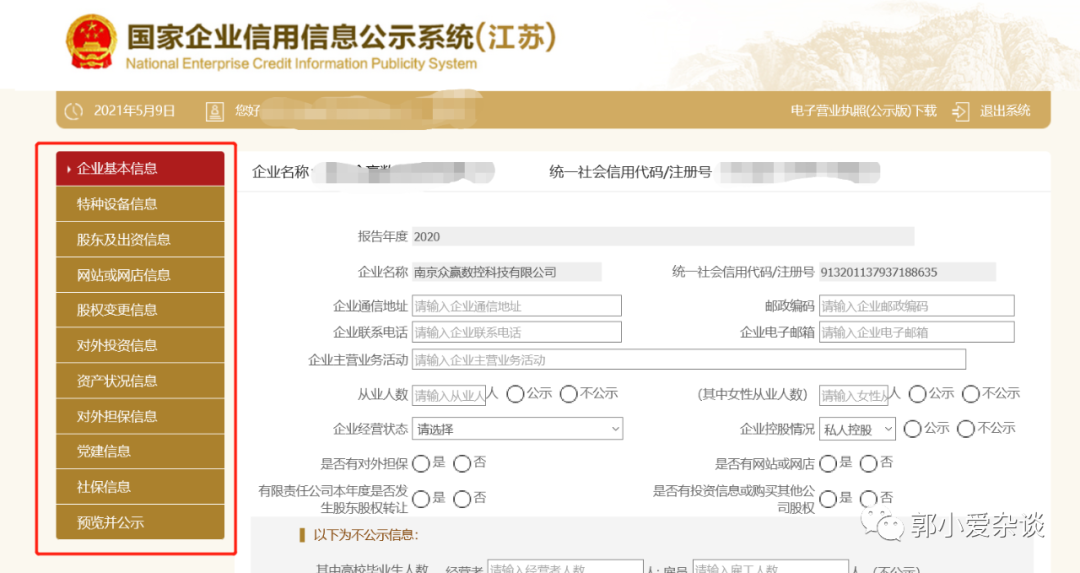Select 否 for 是否有对外担保
This screenshot has width=1080, height=573.
(462, 463)
